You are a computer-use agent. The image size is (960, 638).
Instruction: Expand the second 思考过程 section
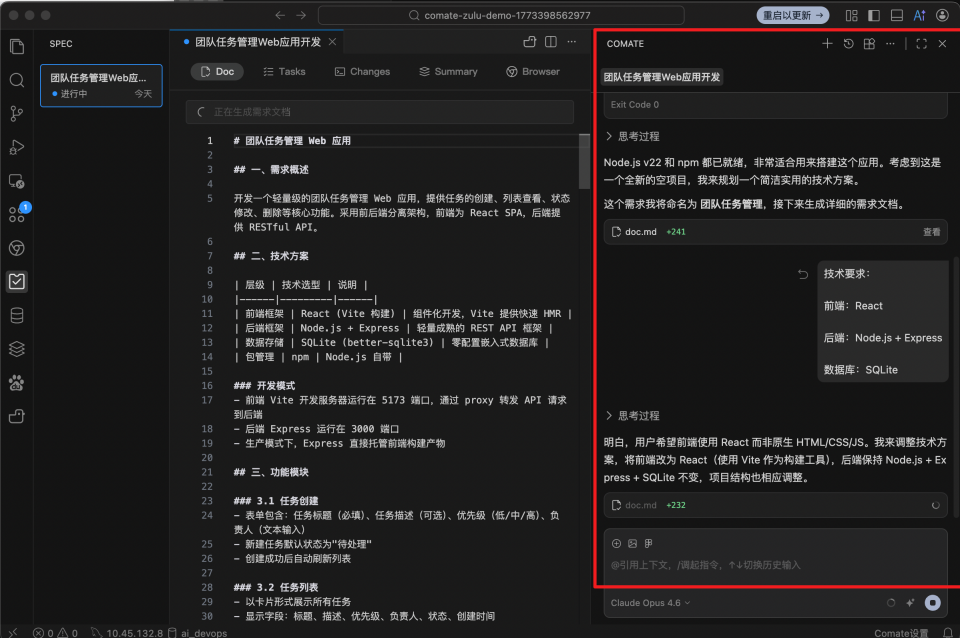click(632, 416)
